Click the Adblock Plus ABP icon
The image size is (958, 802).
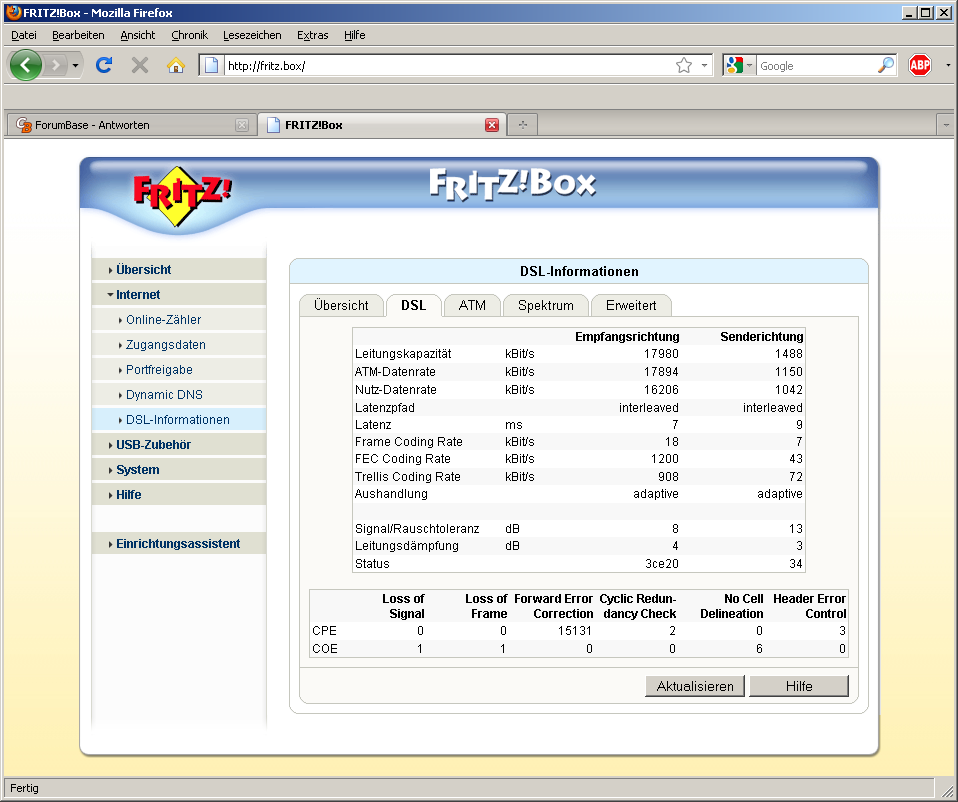920,65
